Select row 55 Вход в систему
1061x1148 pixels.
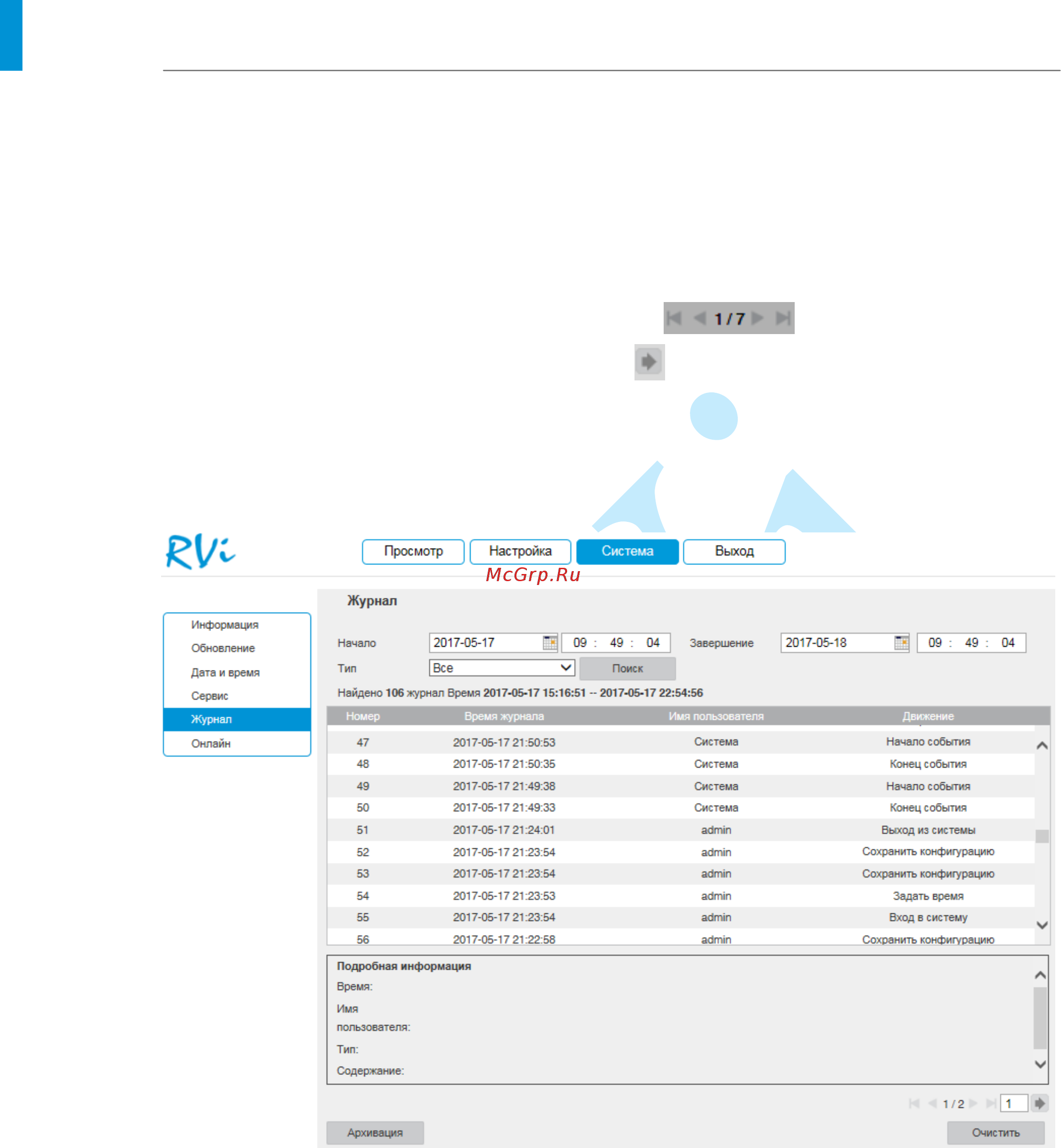coord(681,917)
